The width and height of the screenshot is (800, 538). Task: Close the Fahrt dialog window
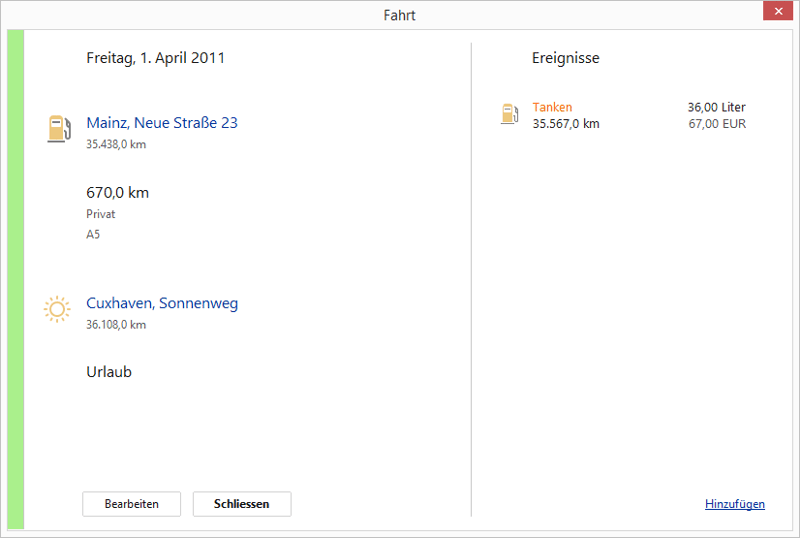click(x=777, y=12)
